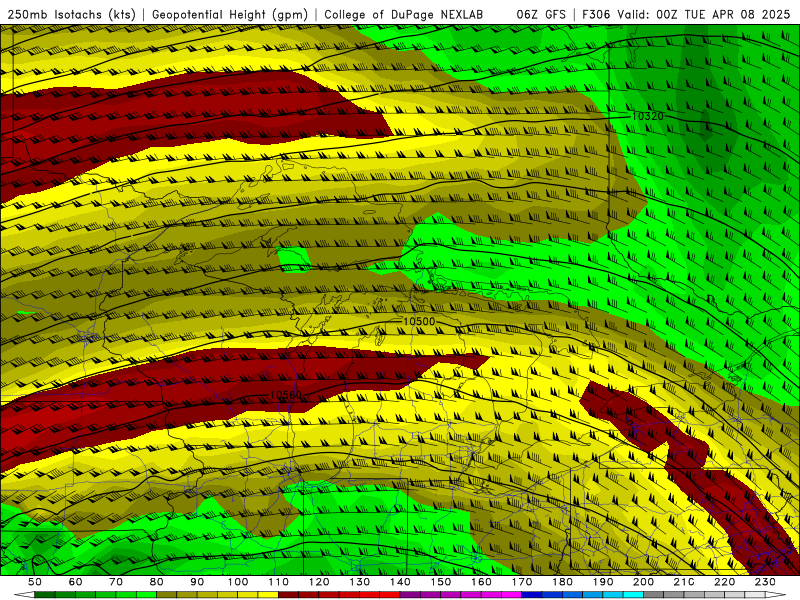Click the 10320 height contour label
Image resolution: width=800 pixels, height=600 pixels.
(647, 116)
